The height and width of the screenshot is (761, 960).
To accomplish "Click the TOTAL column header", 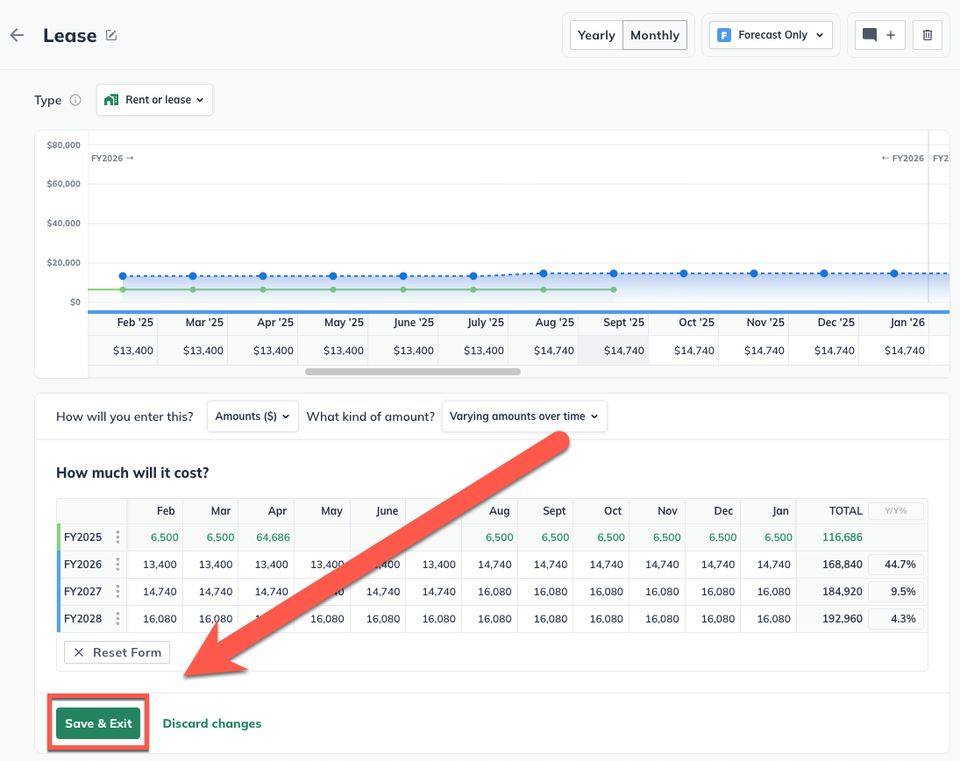I will 846,511.
